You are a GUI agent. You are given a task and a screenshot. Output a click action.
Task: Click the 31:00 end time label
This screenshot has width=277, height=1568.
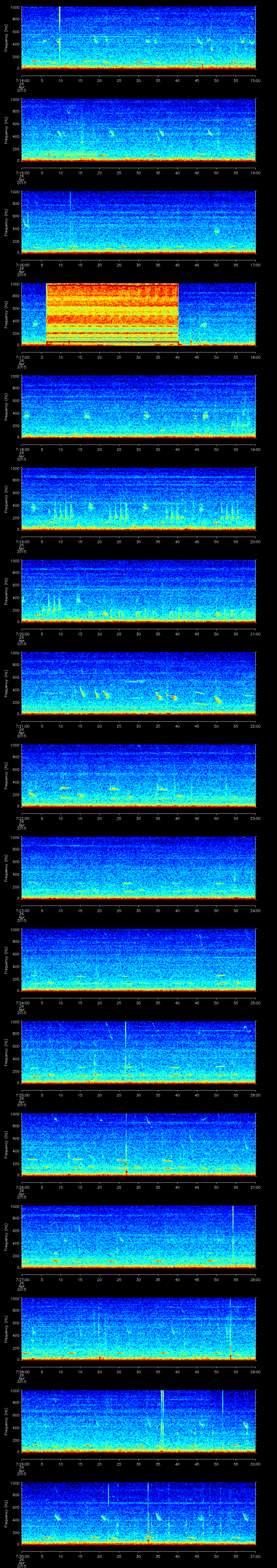pos(255,1556)
